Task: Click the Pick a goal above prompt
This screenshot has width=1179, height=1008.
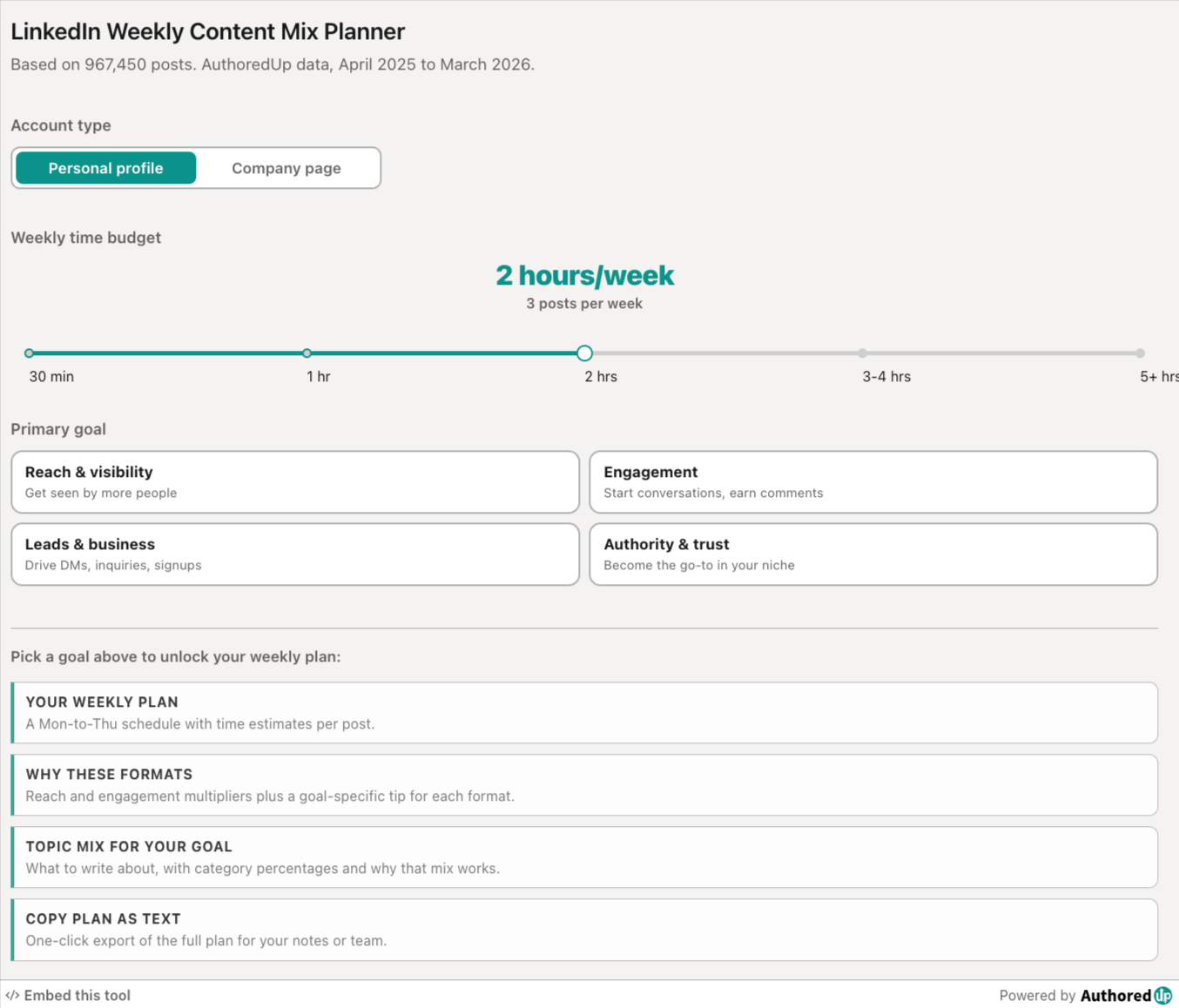Action: click(176, 656)
